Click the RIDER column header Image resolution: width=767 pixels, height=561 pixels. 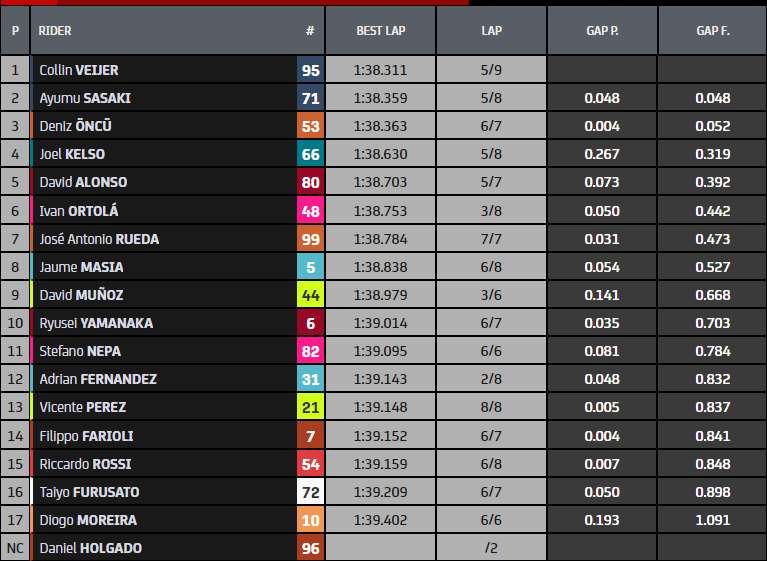coord(55,31)
